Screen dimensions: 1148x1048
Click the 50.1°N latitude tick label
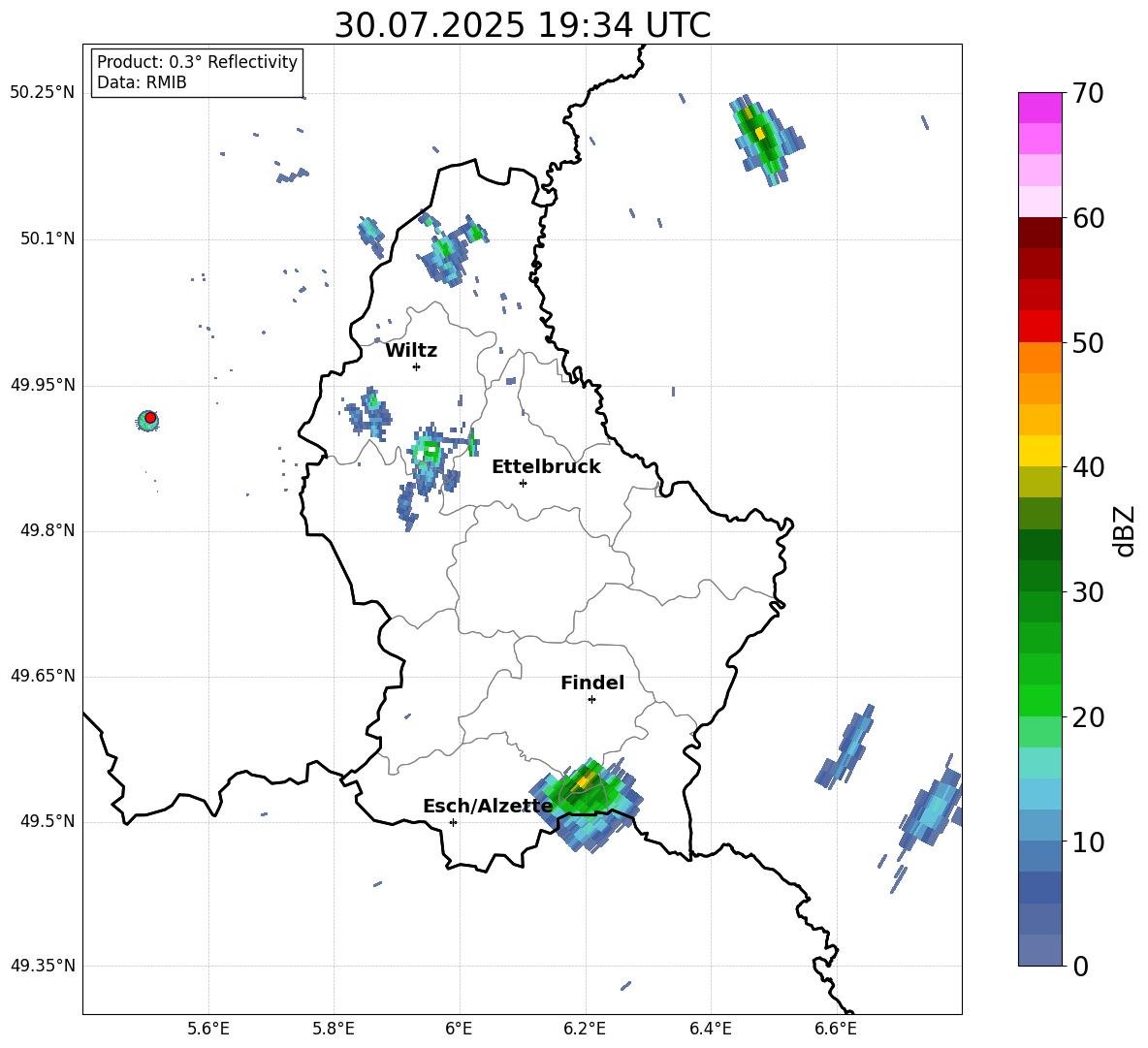47,238
